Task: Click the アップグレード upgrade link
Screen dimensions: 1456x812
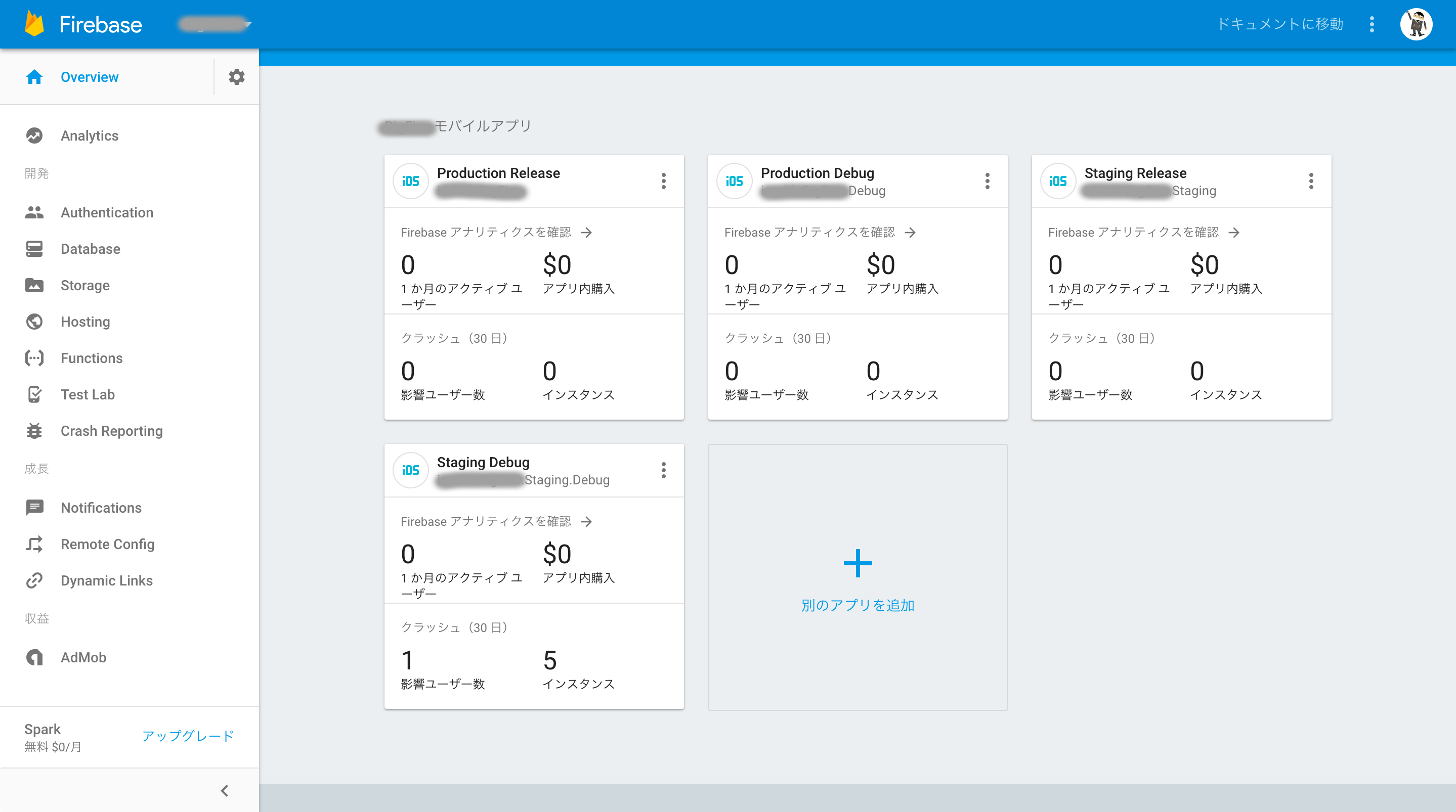Action: [x=188, y=736]
